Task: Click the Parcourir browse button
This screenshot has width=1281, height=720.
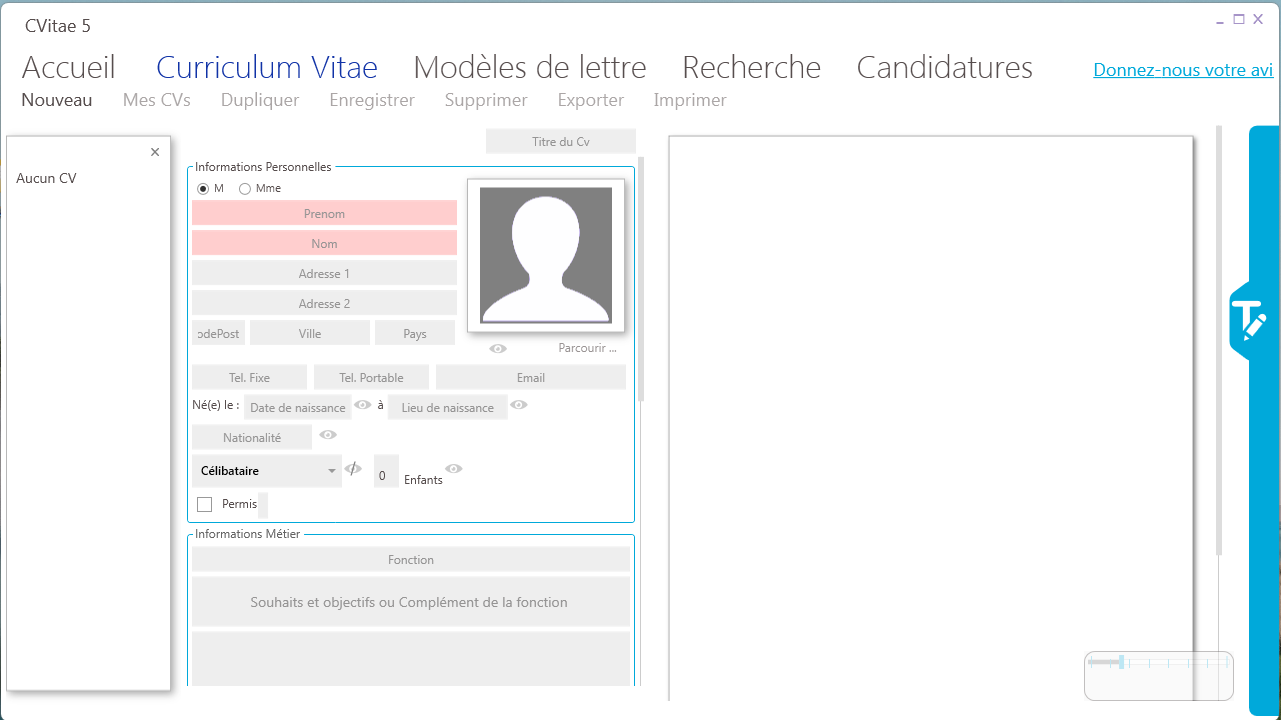Action: tap(587, 349)
